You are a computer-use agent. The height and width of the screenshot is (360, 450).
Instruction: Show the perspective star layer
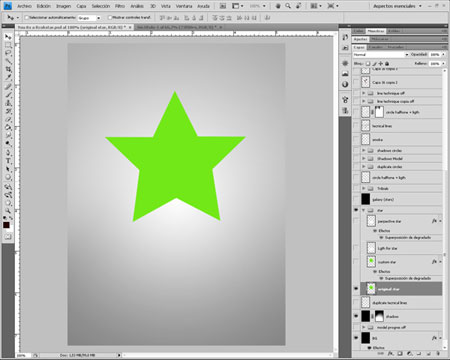[356, 221]
